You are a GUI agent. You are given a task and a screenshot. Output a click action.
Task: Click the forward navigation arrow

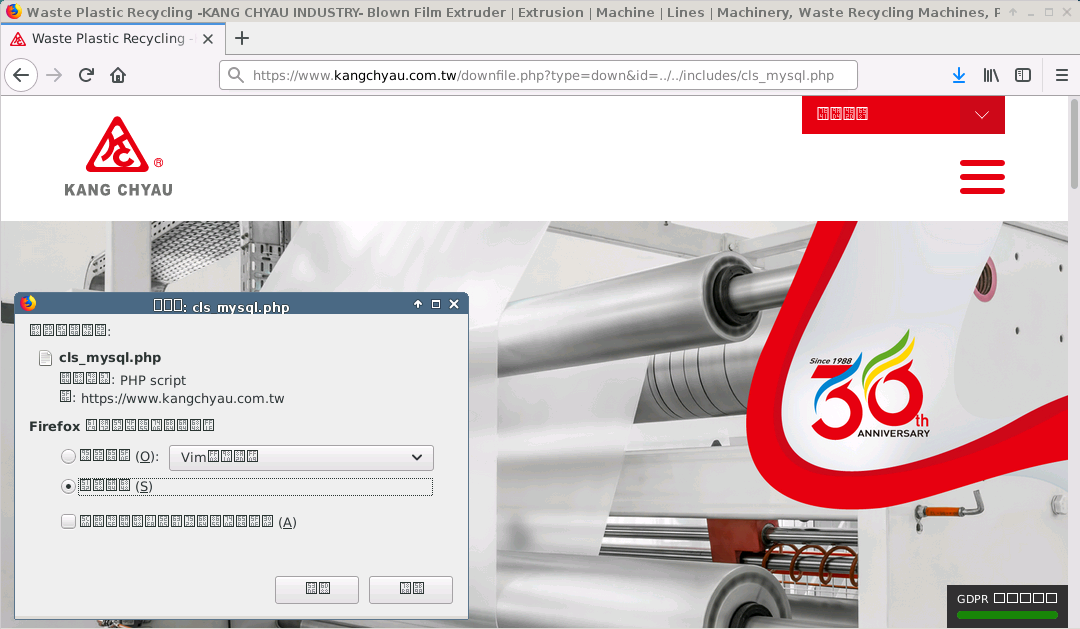coord(54,75)
